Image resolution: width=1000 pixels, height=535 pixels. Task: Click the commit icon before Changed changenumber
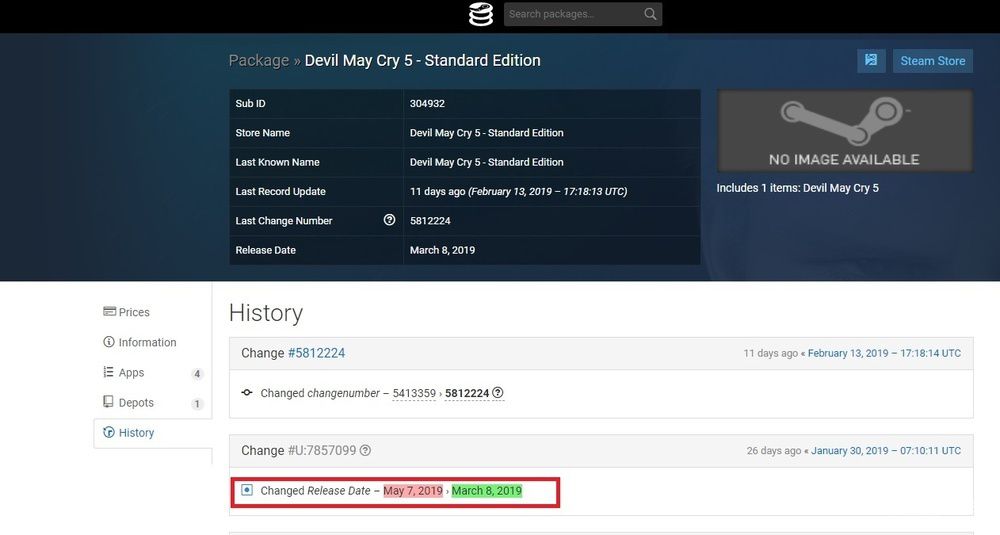tap(247, 393)
